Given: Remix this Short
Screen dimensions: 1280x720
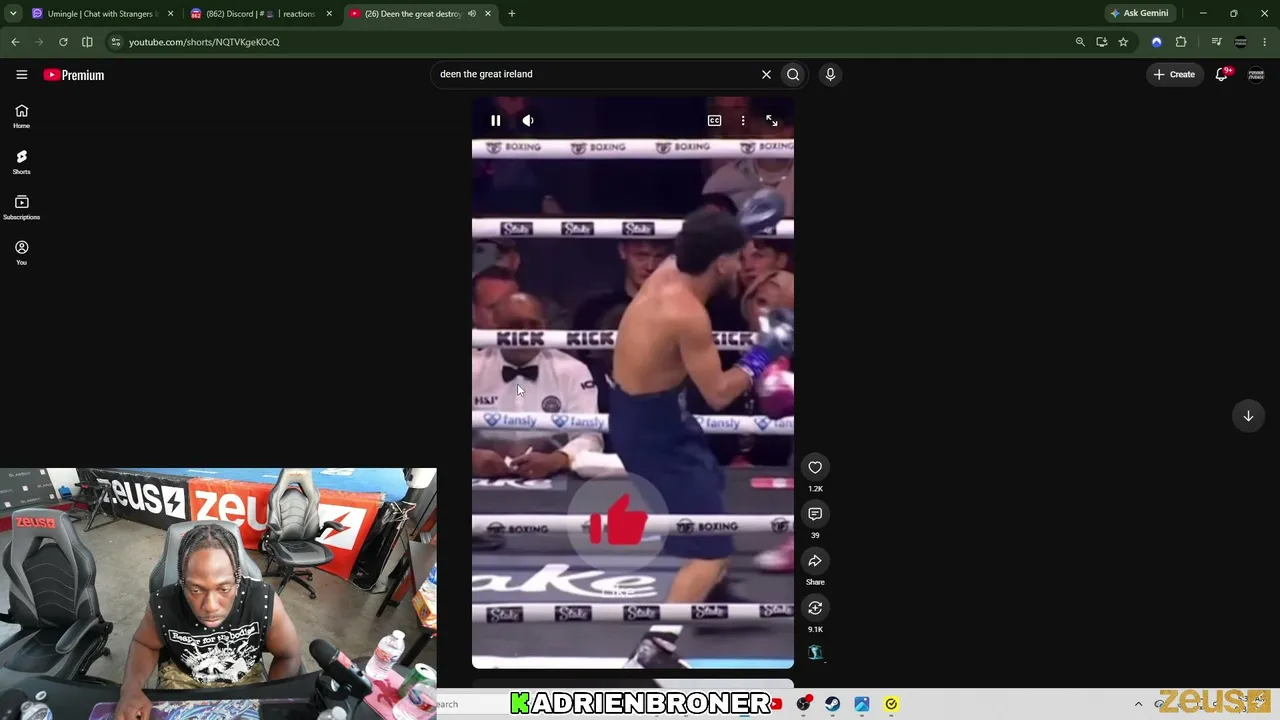Looking at the screenshot, I should 815,608.
